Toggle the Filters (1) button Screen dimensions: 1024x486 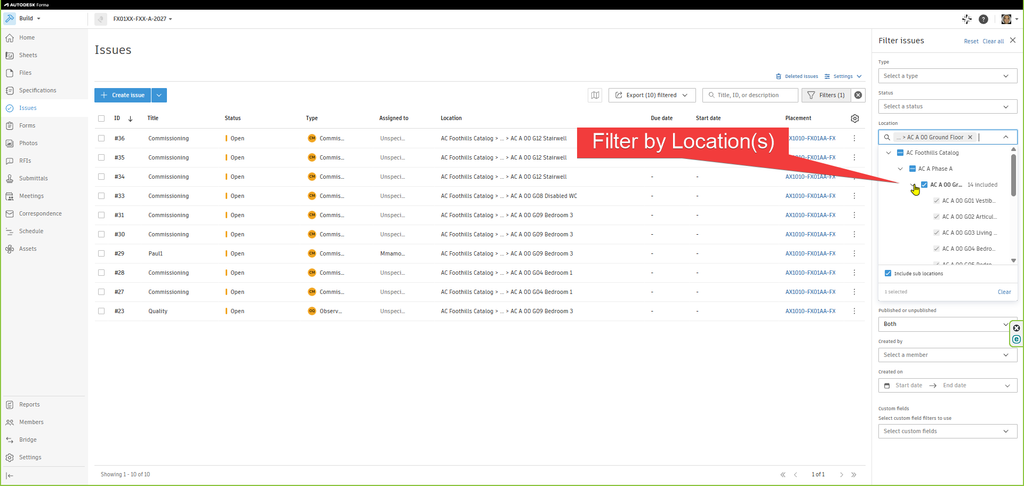point(826,95)
